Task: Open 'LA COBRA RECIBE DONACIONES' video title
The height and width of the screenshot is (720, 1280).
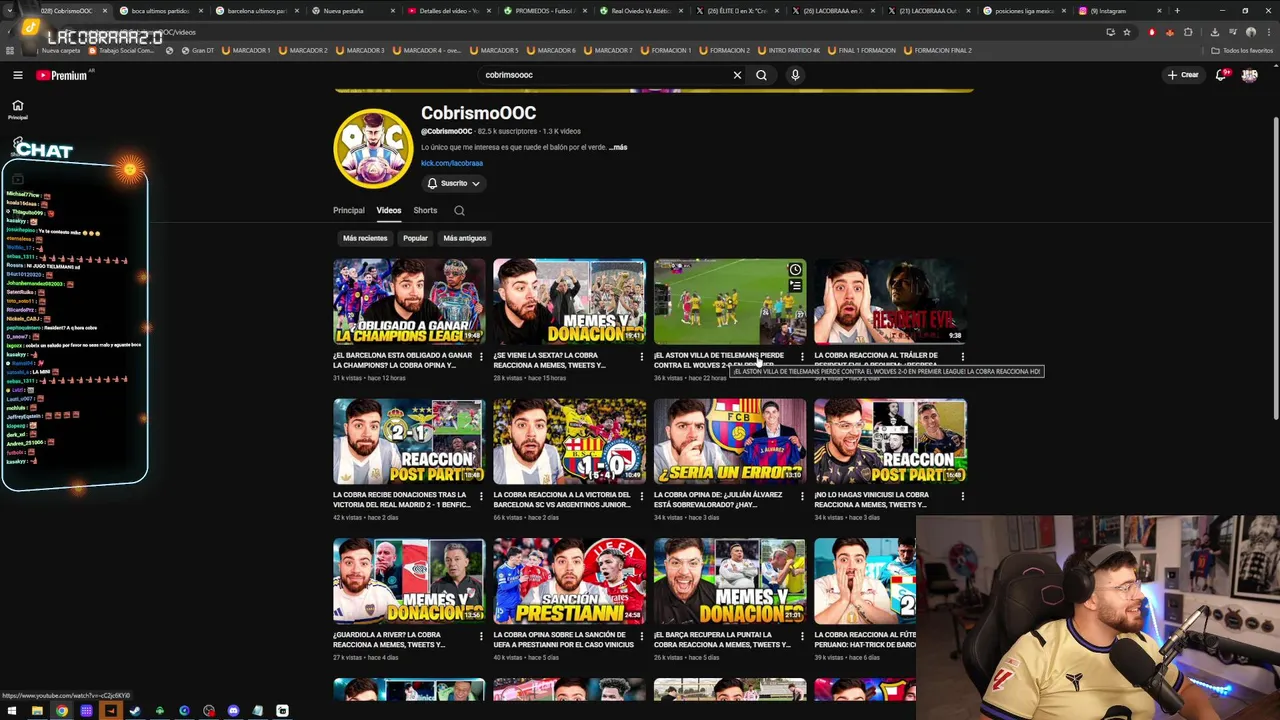Action: click(x=400, y=500)
